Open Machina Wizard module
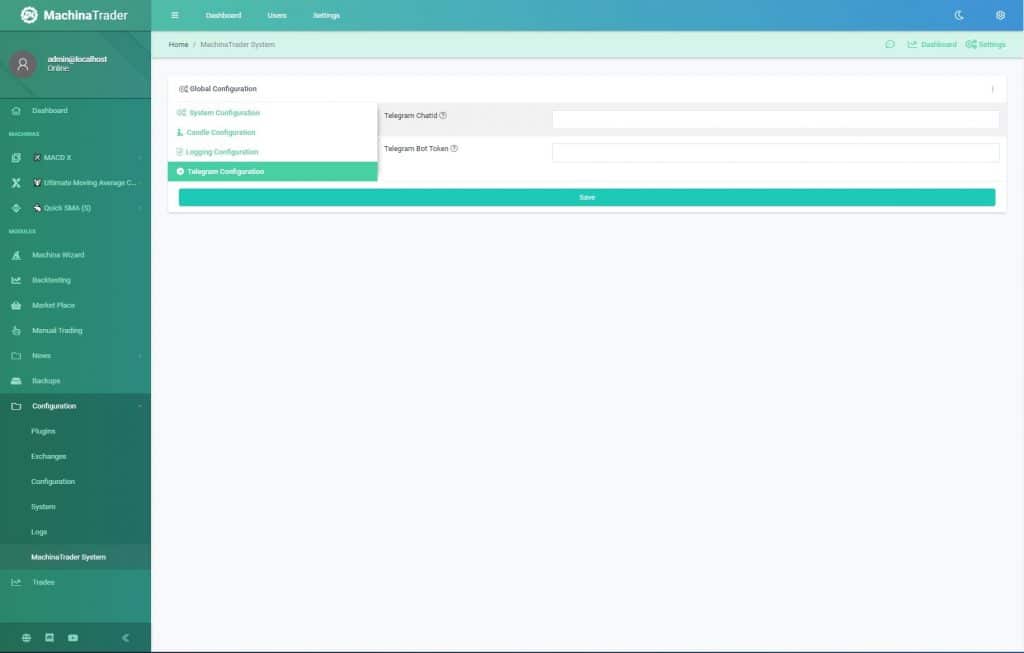This screenshot has width=1024, height=653. (58, 255)
